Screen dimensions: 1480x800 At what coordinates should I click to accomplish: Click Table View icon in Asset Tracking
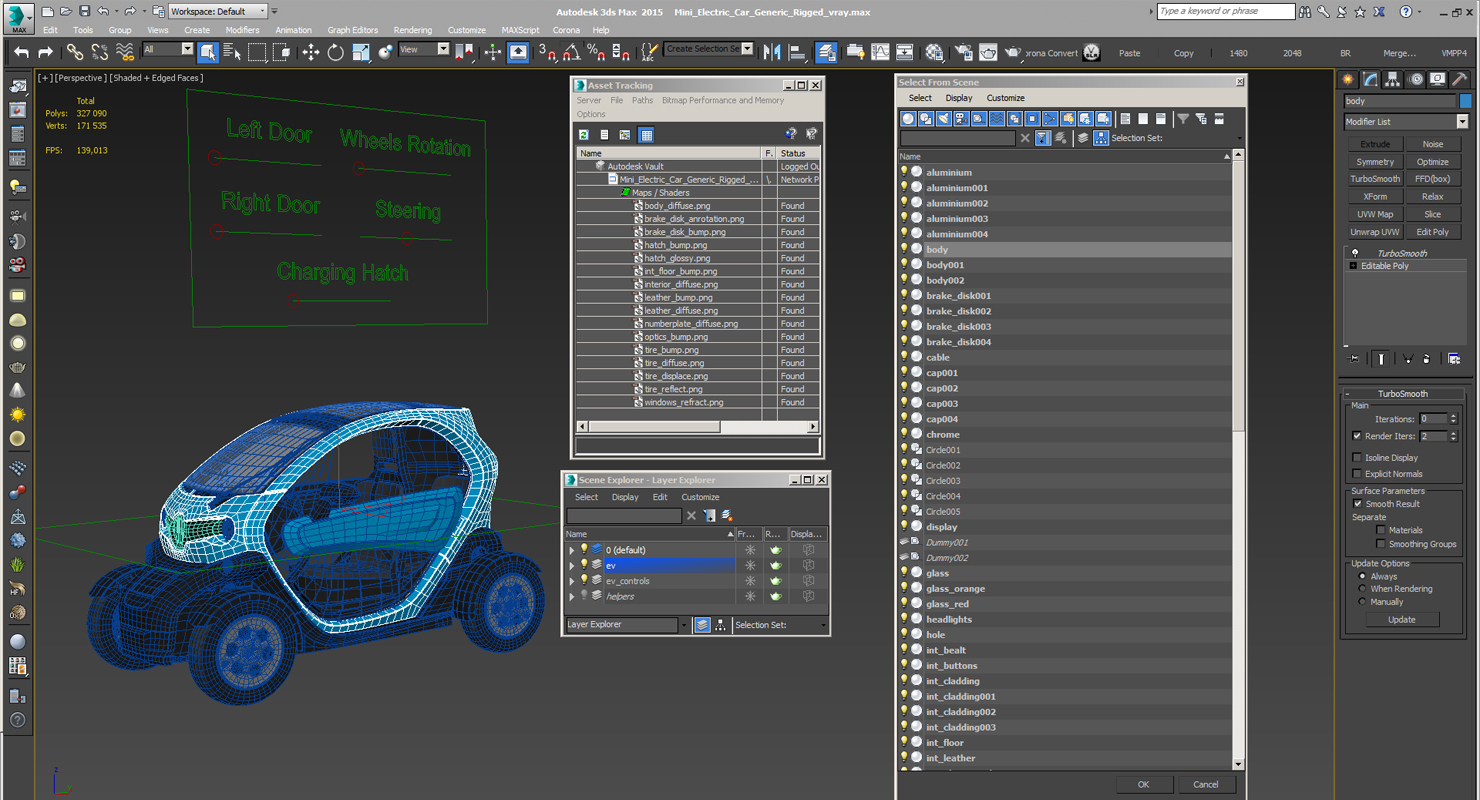[x=646, y=134]
